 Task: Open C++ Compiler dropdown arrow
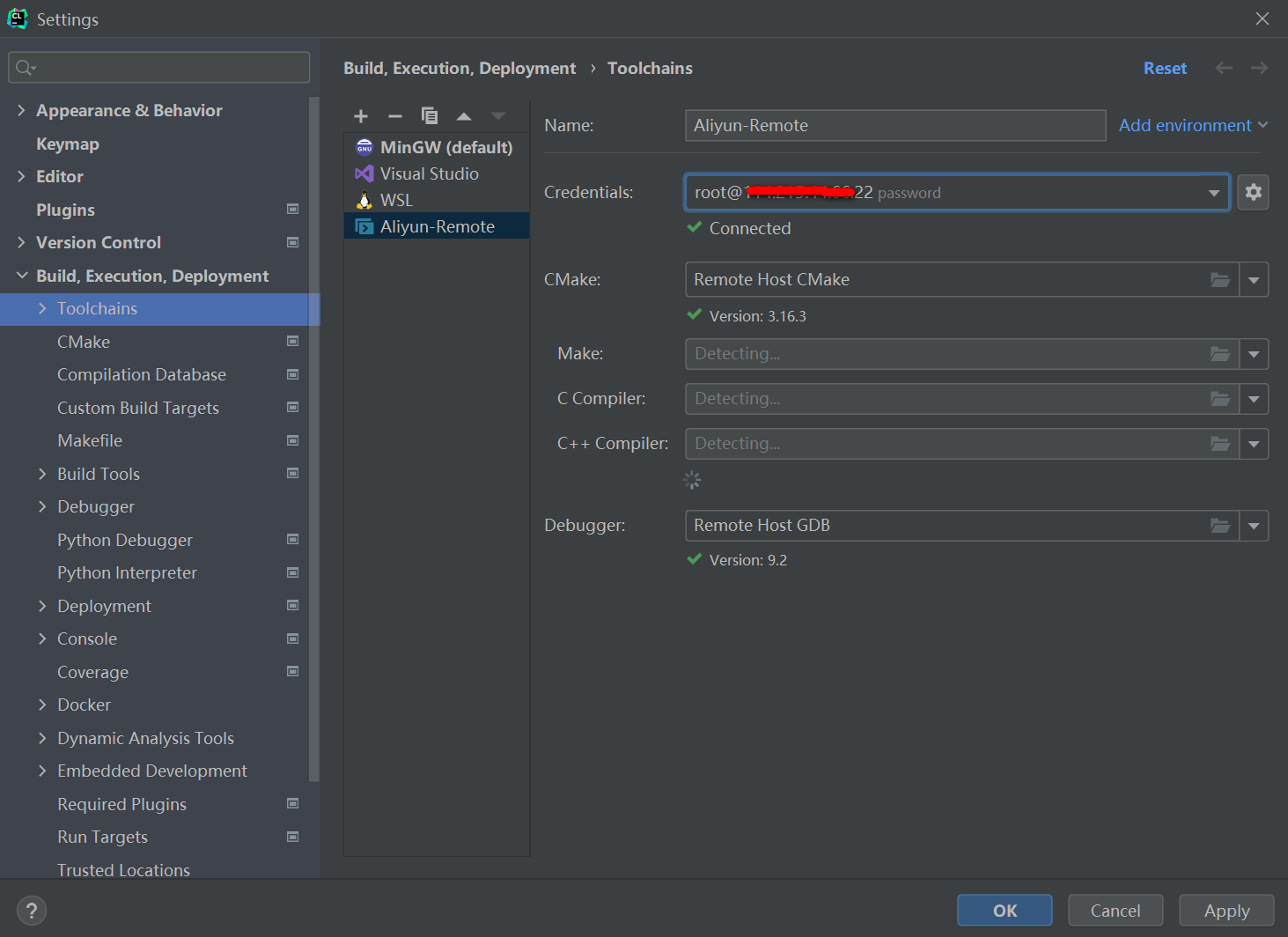tap(1254, 444)
